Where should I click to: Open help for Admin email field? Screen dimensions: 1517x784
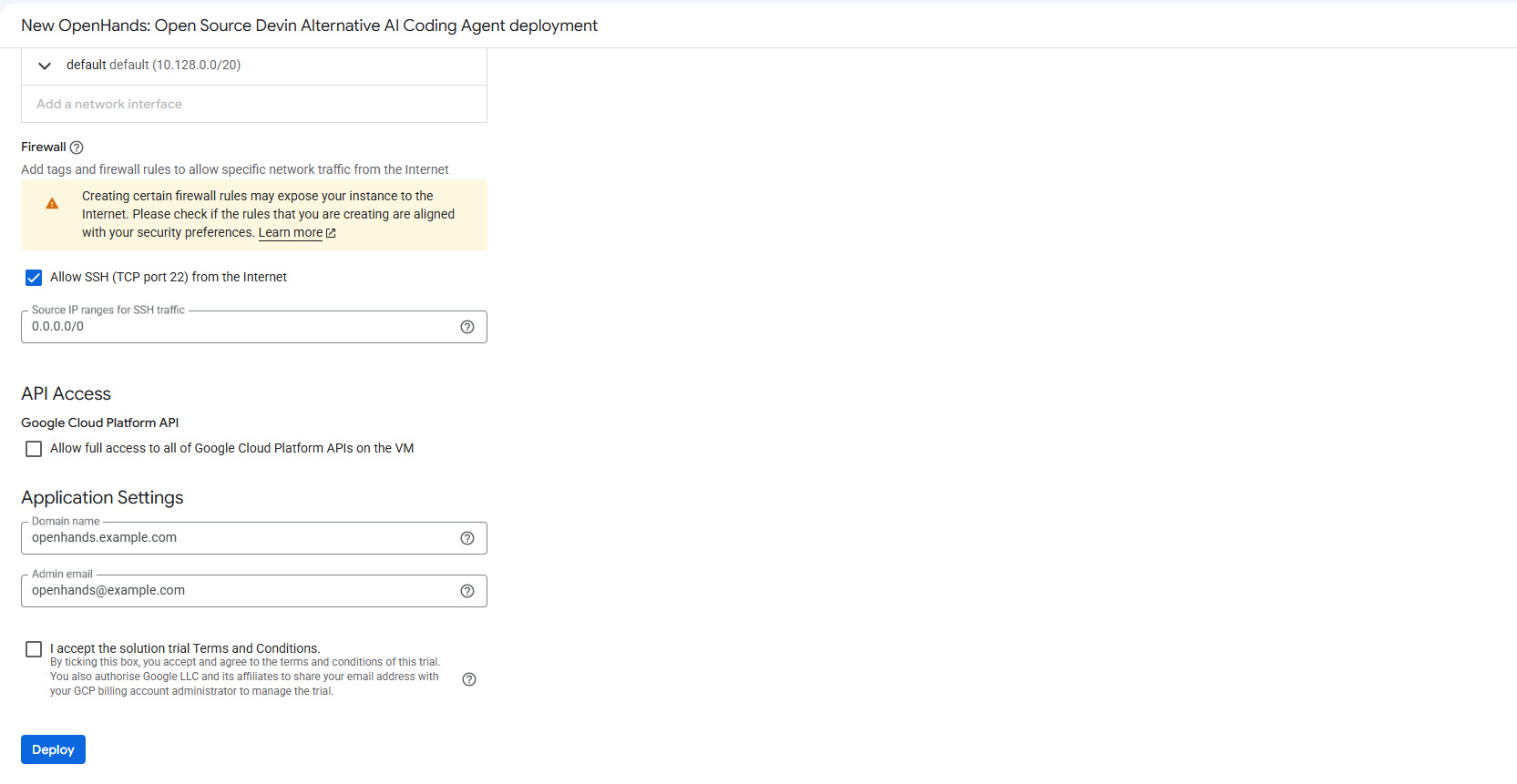pyautogui.click(x=467, y=591)
